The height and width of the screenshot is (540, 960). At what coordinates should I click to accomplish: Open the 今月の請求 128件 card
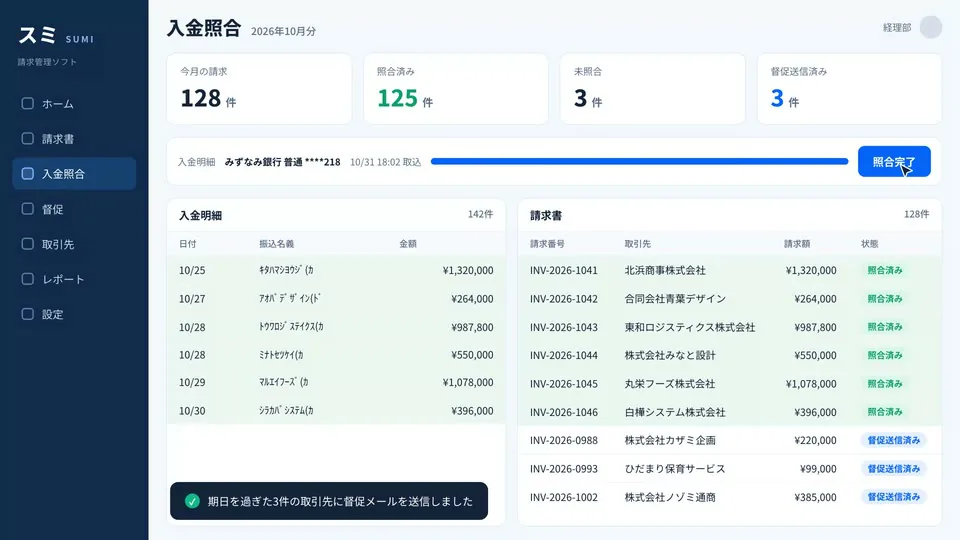pyautogui.click(x=259, y=89)
